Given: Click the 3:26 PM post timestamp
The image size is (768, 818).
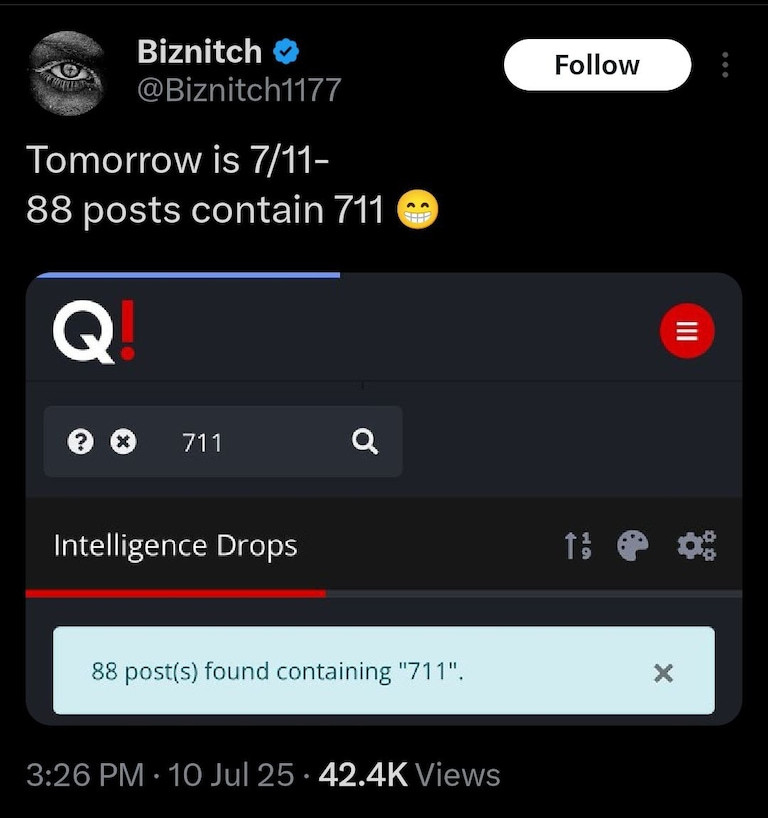Looking at the screenshot, I should (x=84, y=774).
